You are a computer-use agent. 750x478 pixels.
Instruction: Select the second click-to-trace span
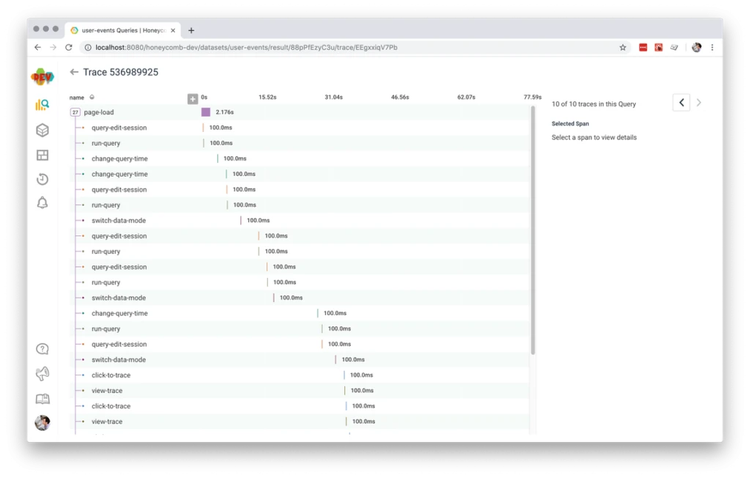[300, 406]
